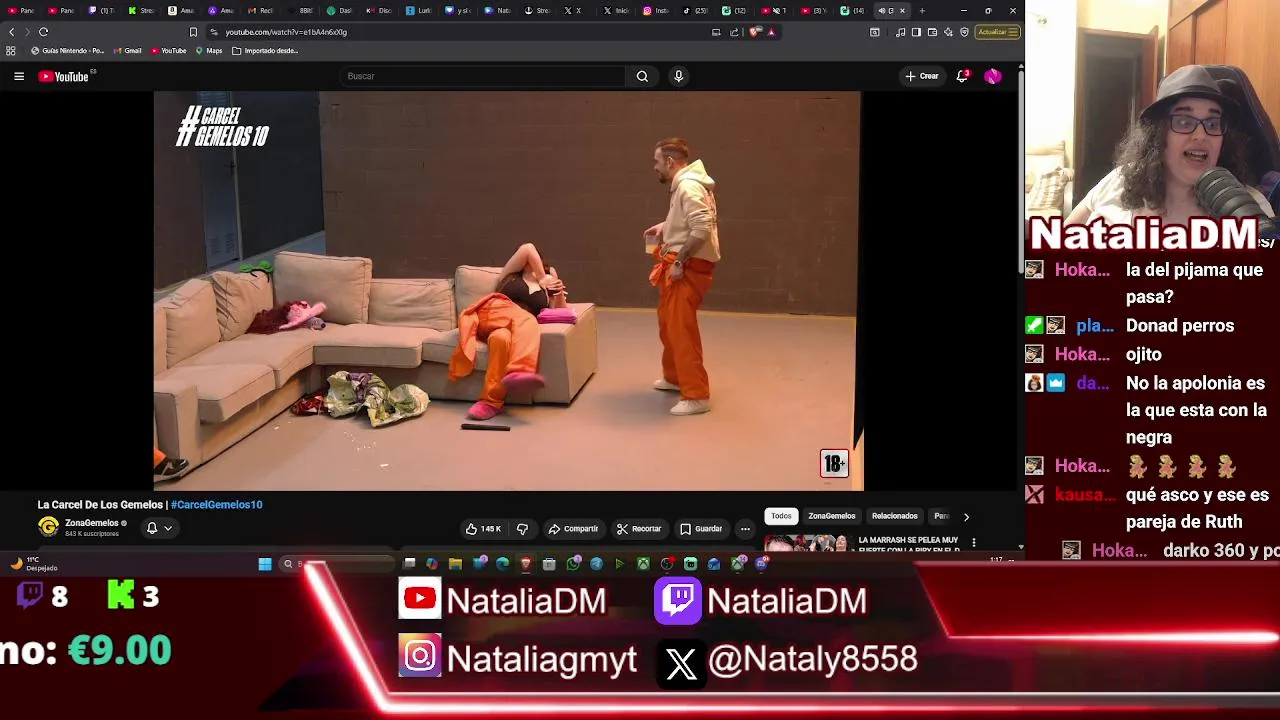This screenshot has width=1280, height=720.
Task: Open the Guías Nintendo bookmark
Action: click(67, 51)
